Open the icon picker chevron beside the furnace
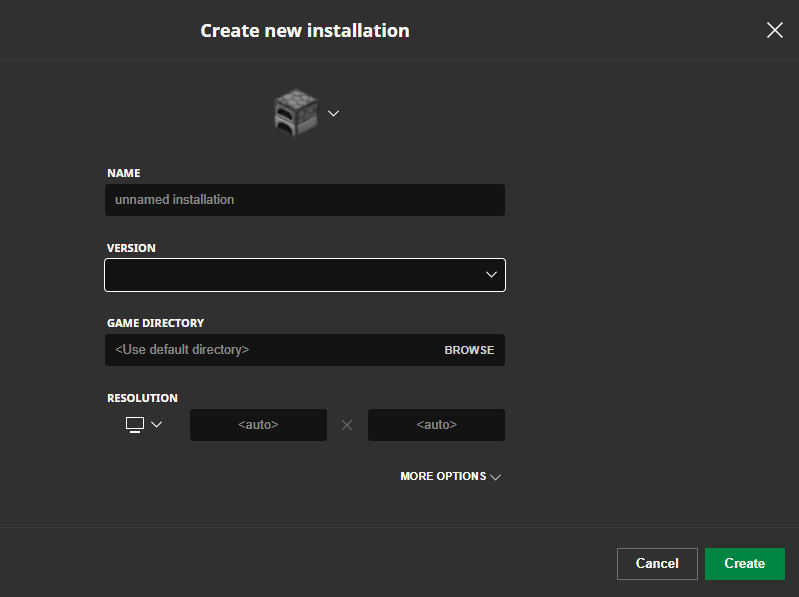 pyautogui.click(x=334, y=113)
